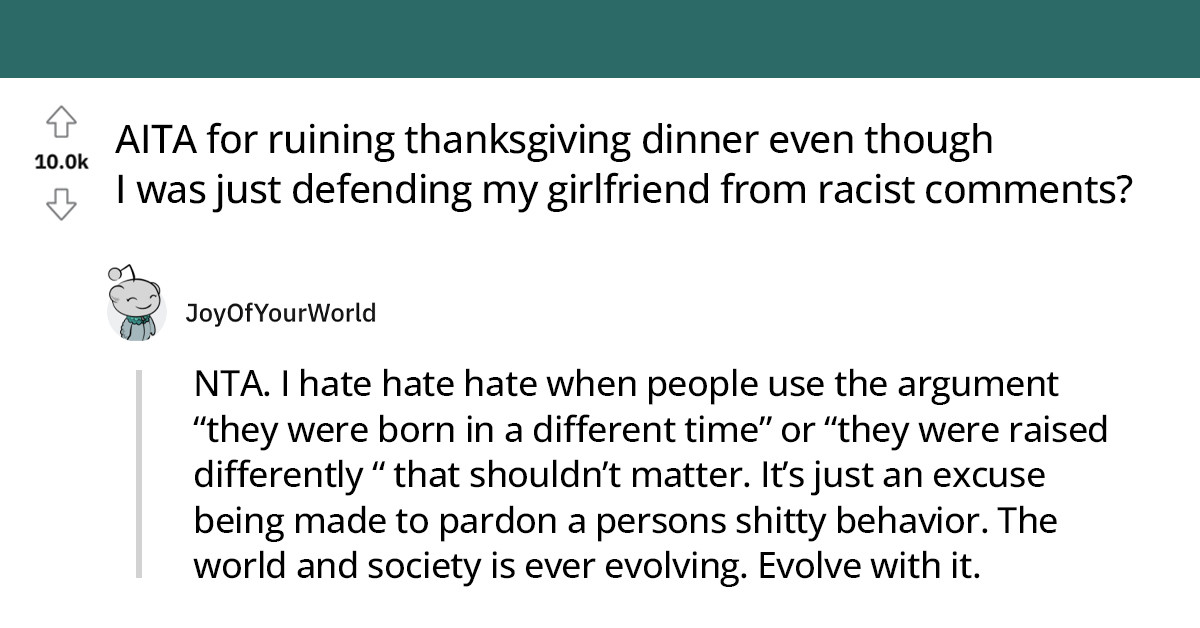1200x628 pixels.
Task: Click the teal banner at the top
Action: (600, 38)
